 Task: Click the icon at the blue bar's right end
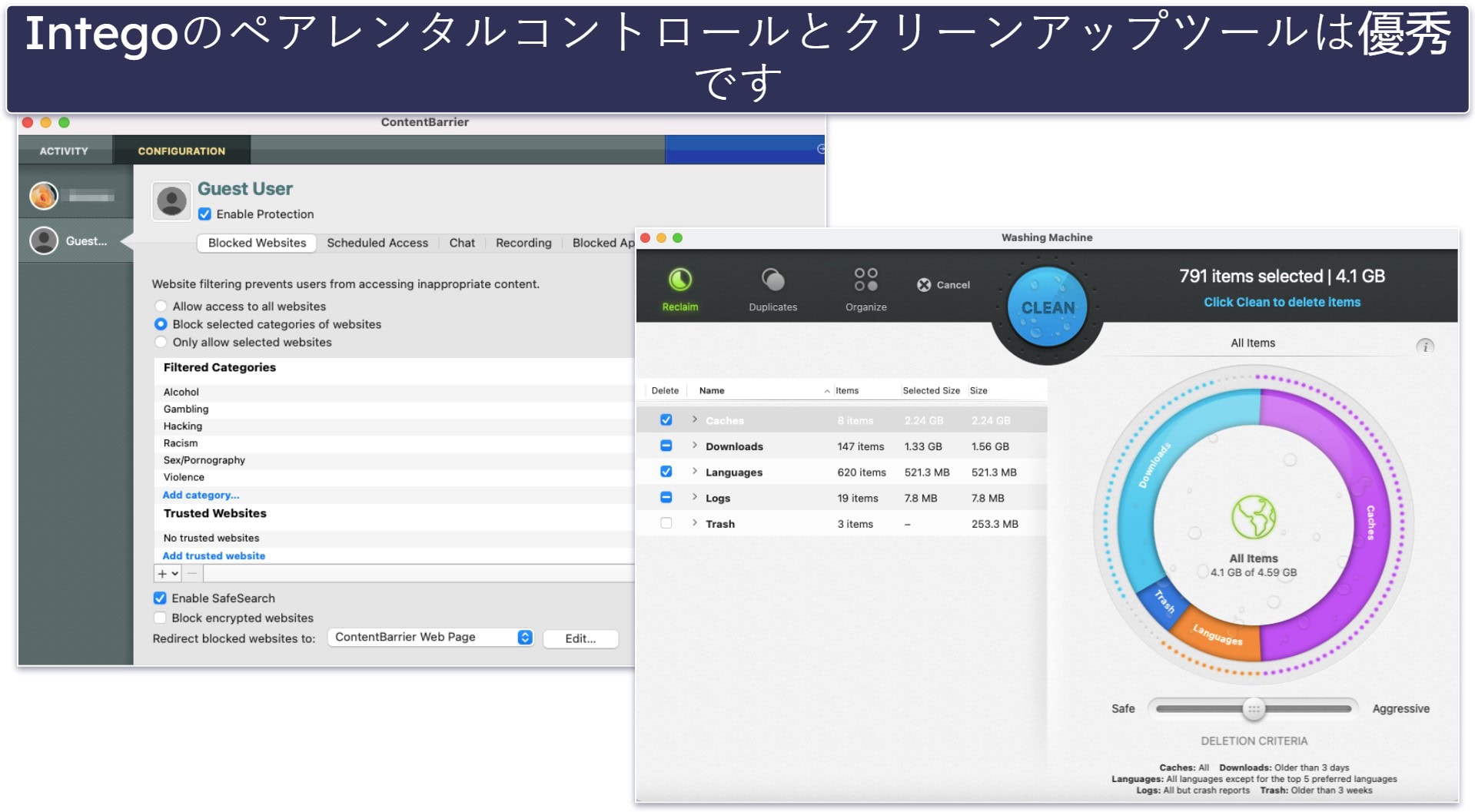[821, 149]
